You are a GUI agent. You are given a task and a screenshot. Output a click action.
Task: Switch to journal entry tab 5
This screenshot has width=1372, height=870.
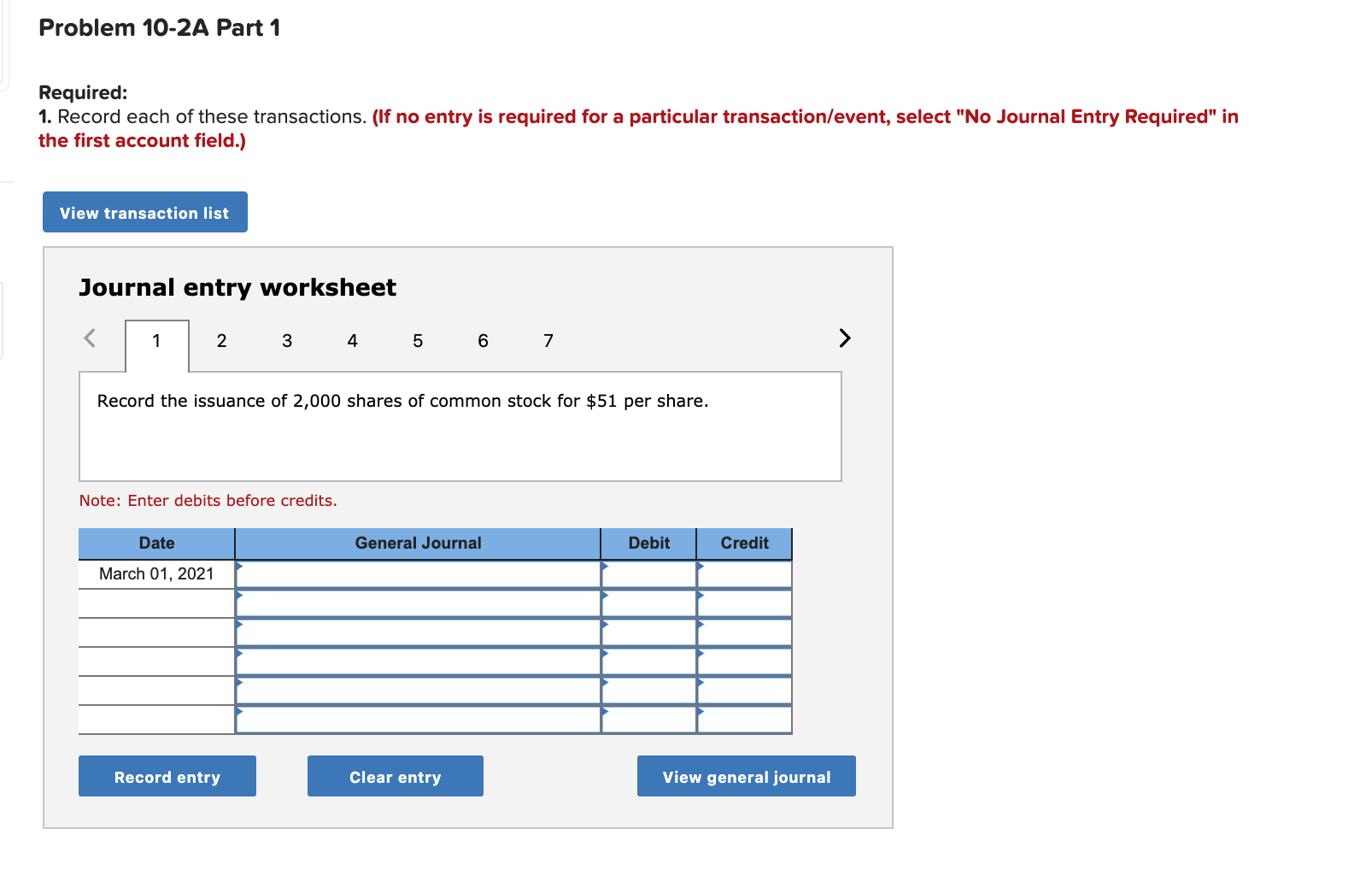coord(417,340)
